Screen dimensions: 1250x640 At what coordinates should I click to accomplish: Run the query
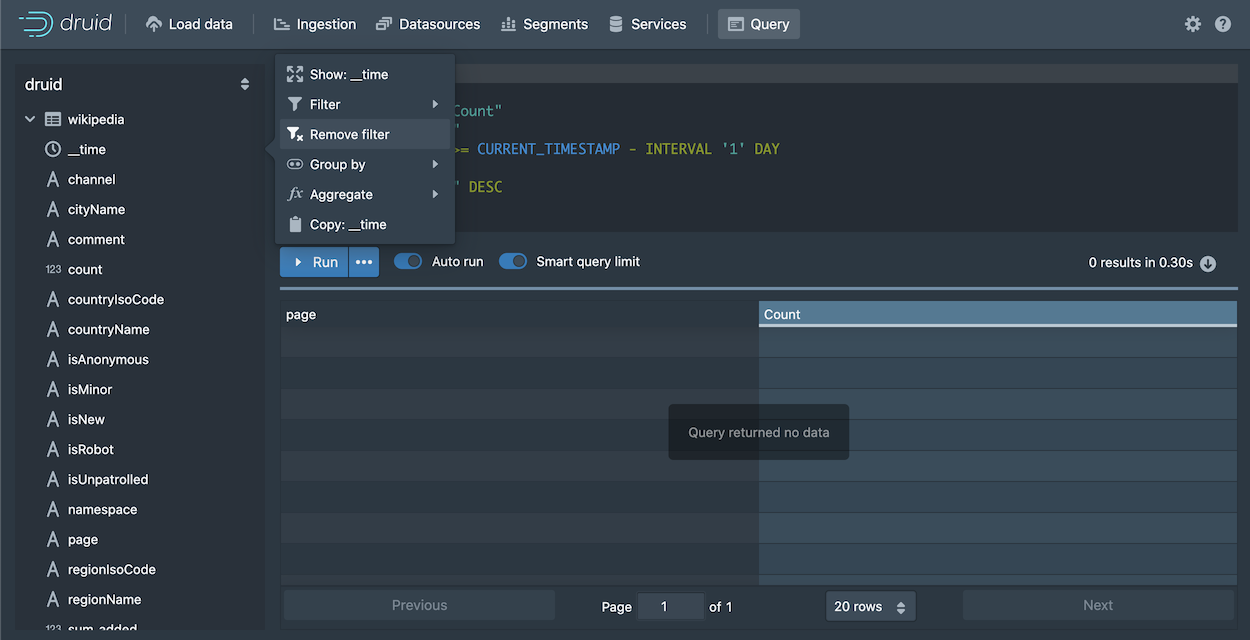pos(314,262)
